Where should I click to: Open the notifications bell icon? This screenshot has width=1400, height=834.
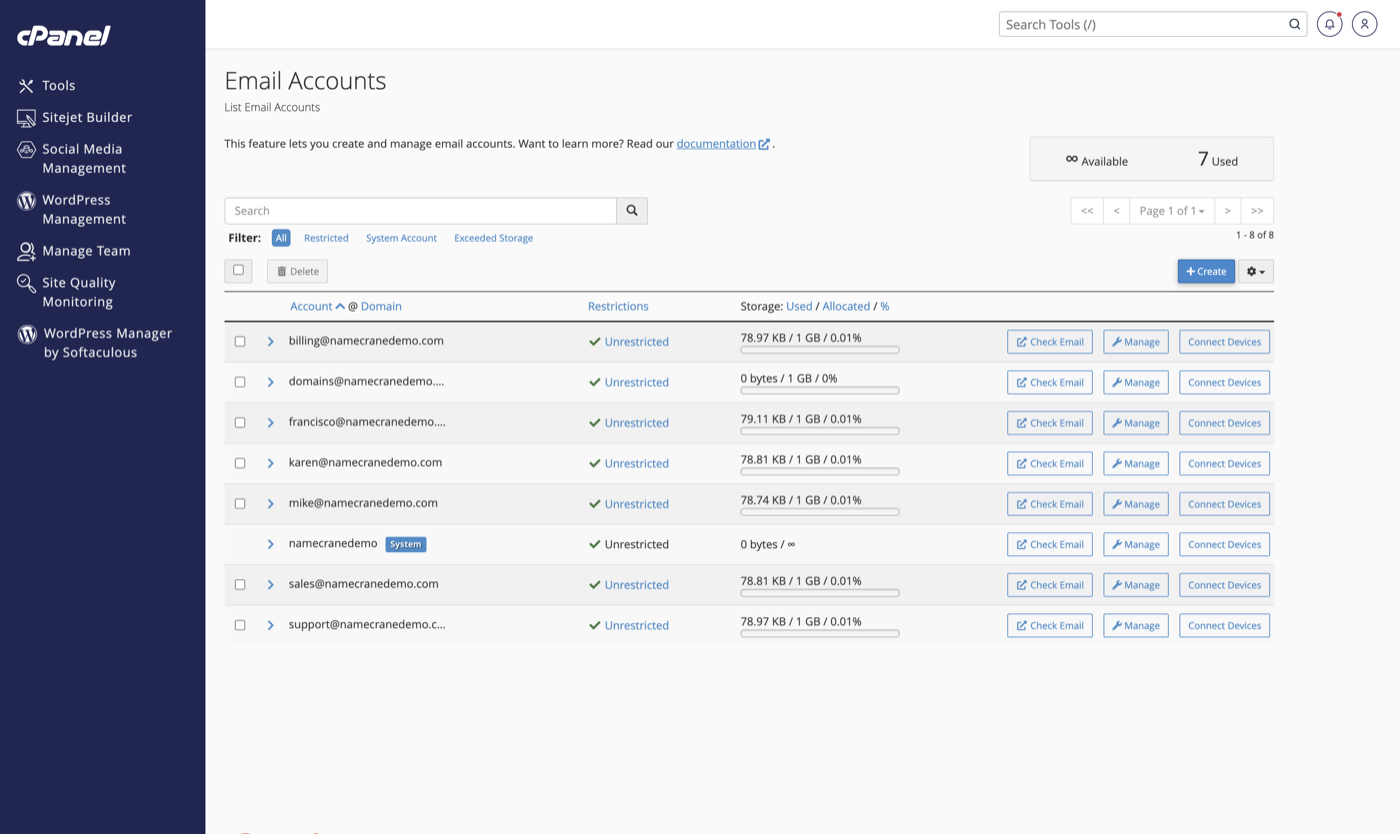(1329, 24)
